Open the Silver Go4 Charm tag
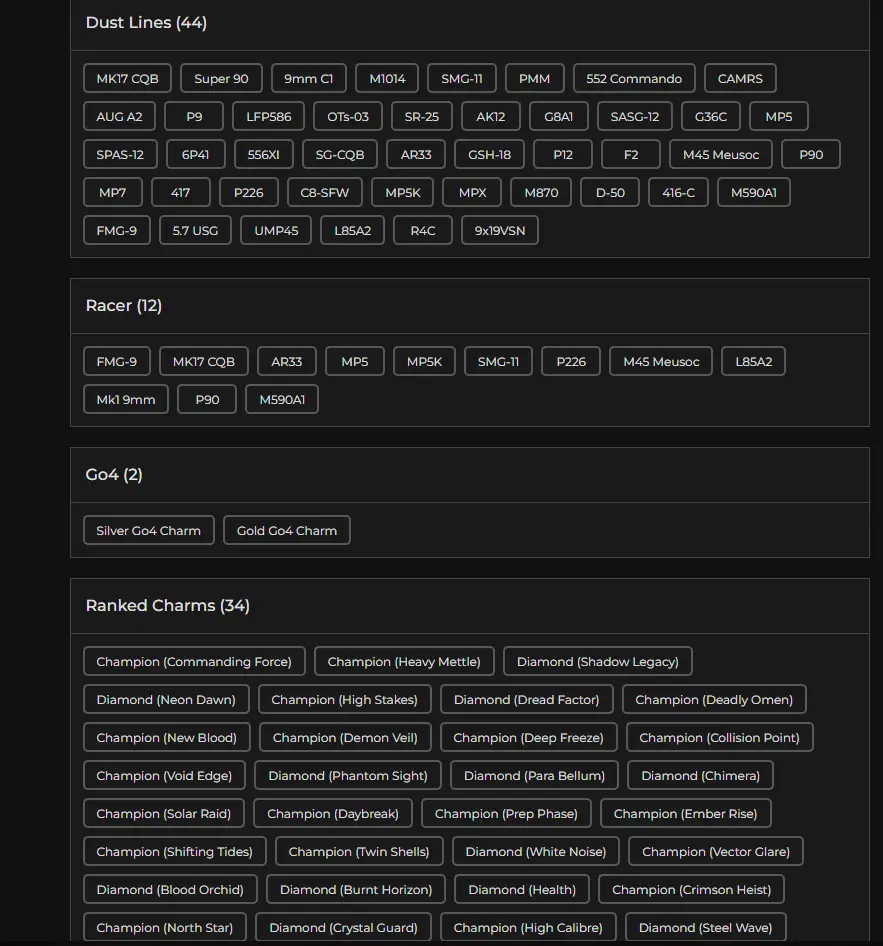Viewport: 883px width, 946px height. click(148, 530)
